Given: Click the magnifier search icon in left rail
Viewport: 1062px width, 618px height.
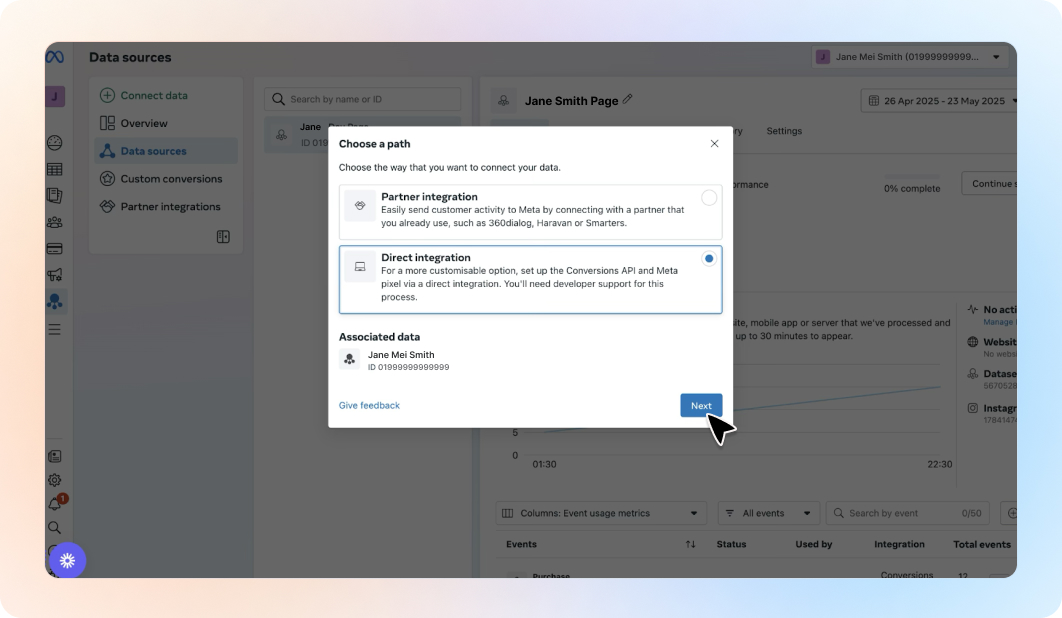Looking at the screenshot, I should (x=55, y=527).
